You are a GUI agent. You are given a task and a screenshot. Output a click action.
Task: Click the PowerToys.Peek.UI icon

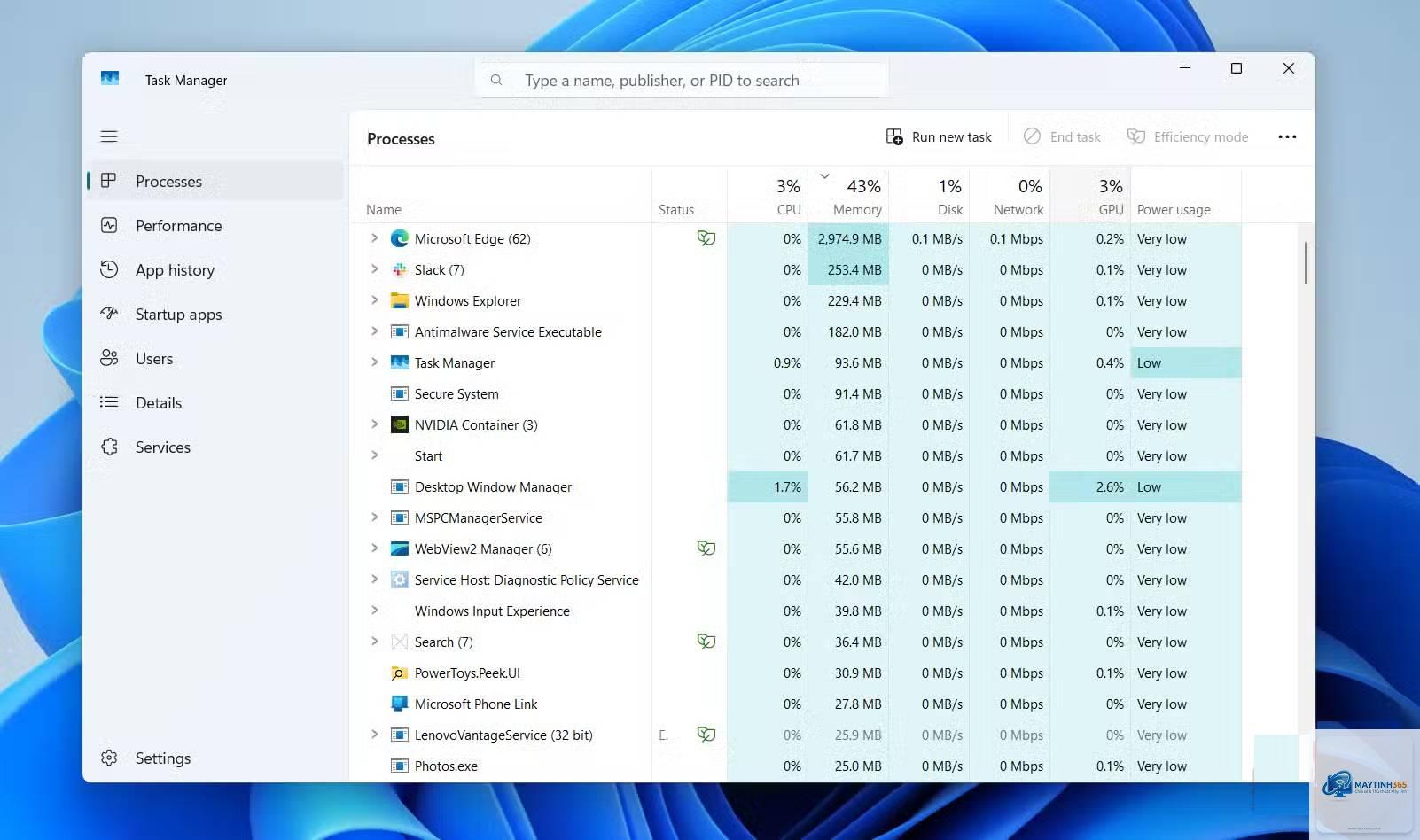tap(400, 673)
